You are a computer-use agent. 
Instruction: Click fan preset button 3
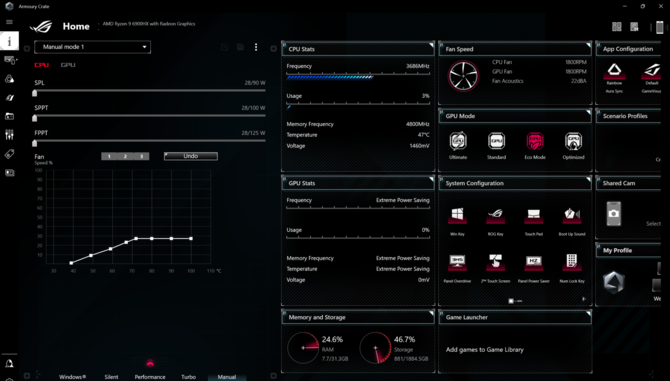pyautogui.click(x=141, y=156)
